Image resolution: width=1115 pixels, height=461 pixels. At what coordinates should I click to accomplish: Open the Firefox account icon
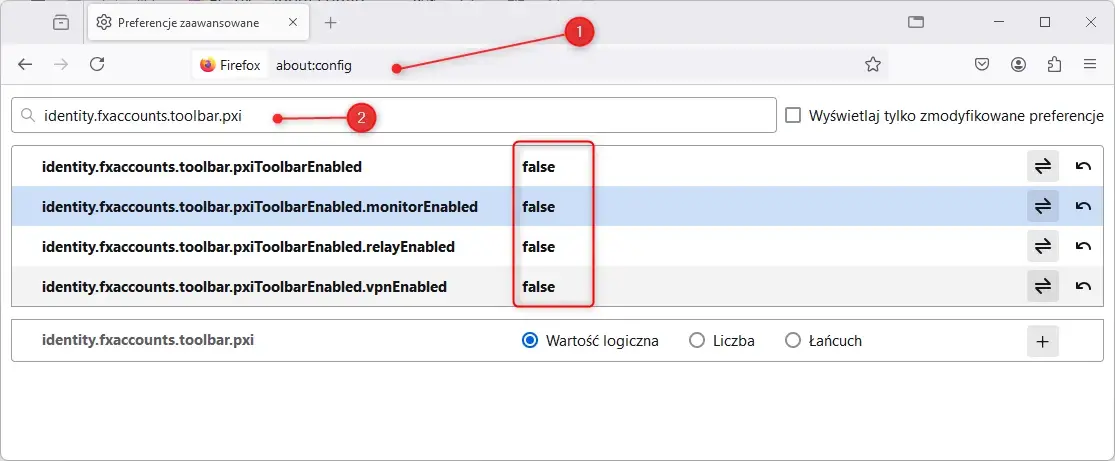point(1018,65)
